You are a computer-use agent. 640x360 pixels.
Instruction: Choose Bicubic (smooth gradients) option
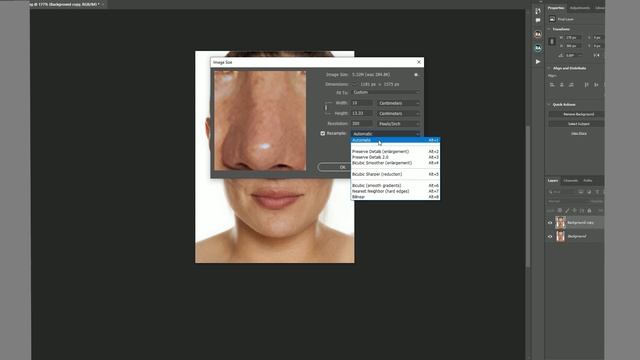(395, 186)
